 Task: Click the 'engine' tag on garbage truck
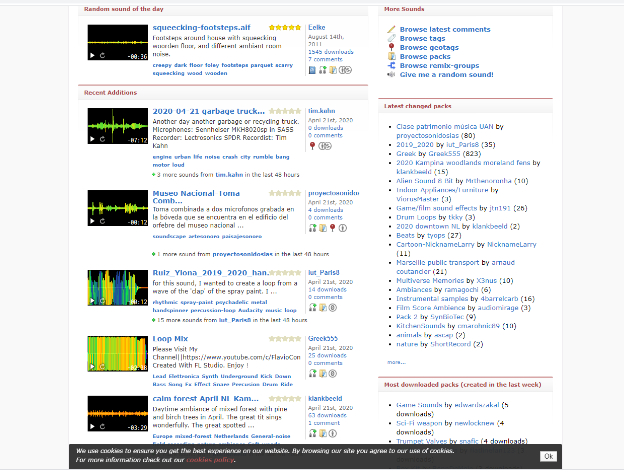(162, 157)
